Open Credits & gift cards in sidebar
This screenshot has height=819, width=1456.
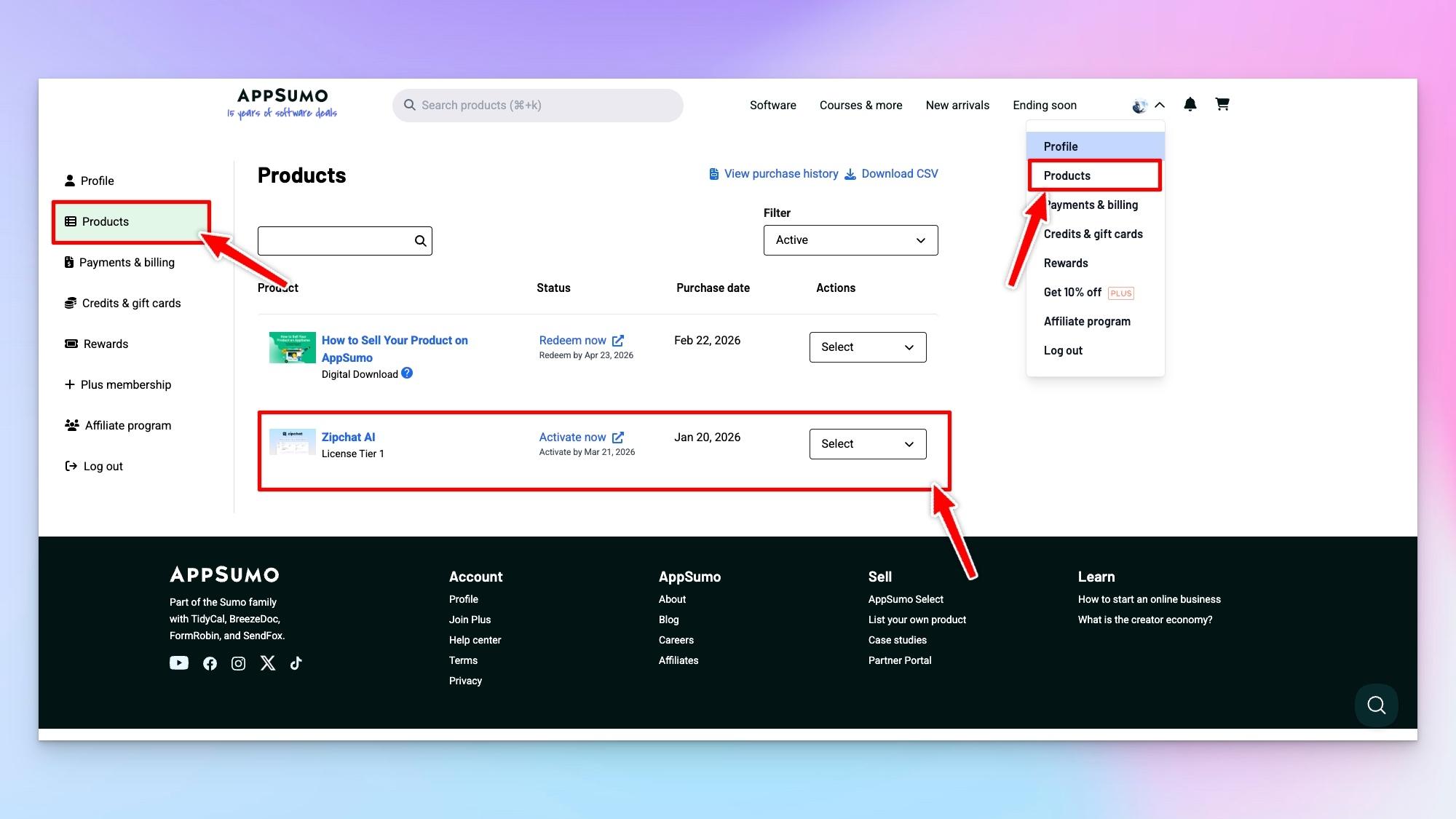pos(122,304)
